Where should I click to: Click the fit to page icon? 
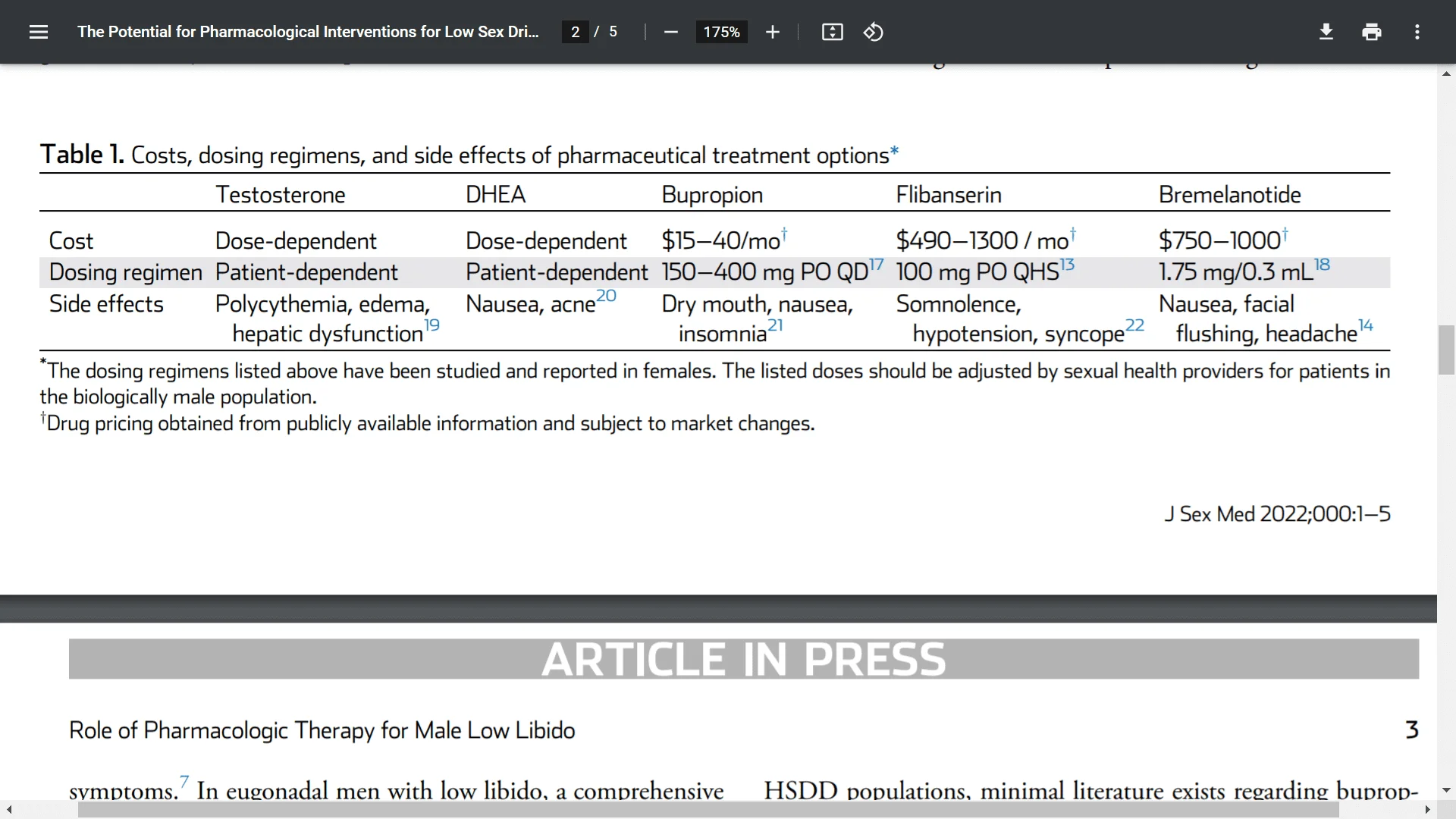tap(832, 32)
